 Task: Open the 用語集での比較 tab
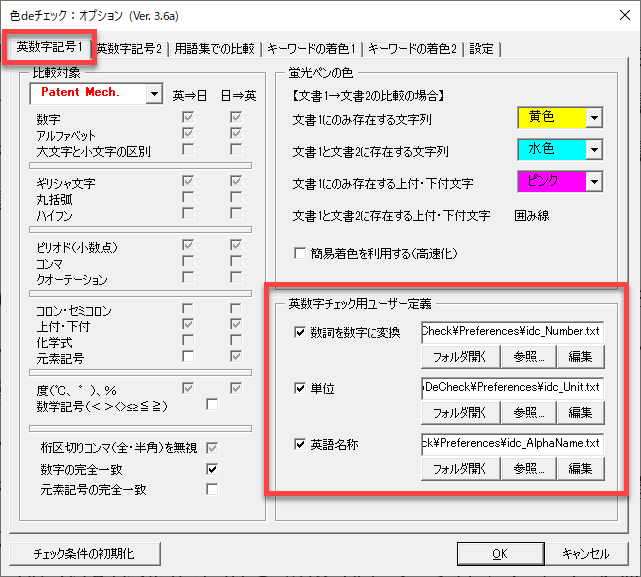[x=216, y=48]
